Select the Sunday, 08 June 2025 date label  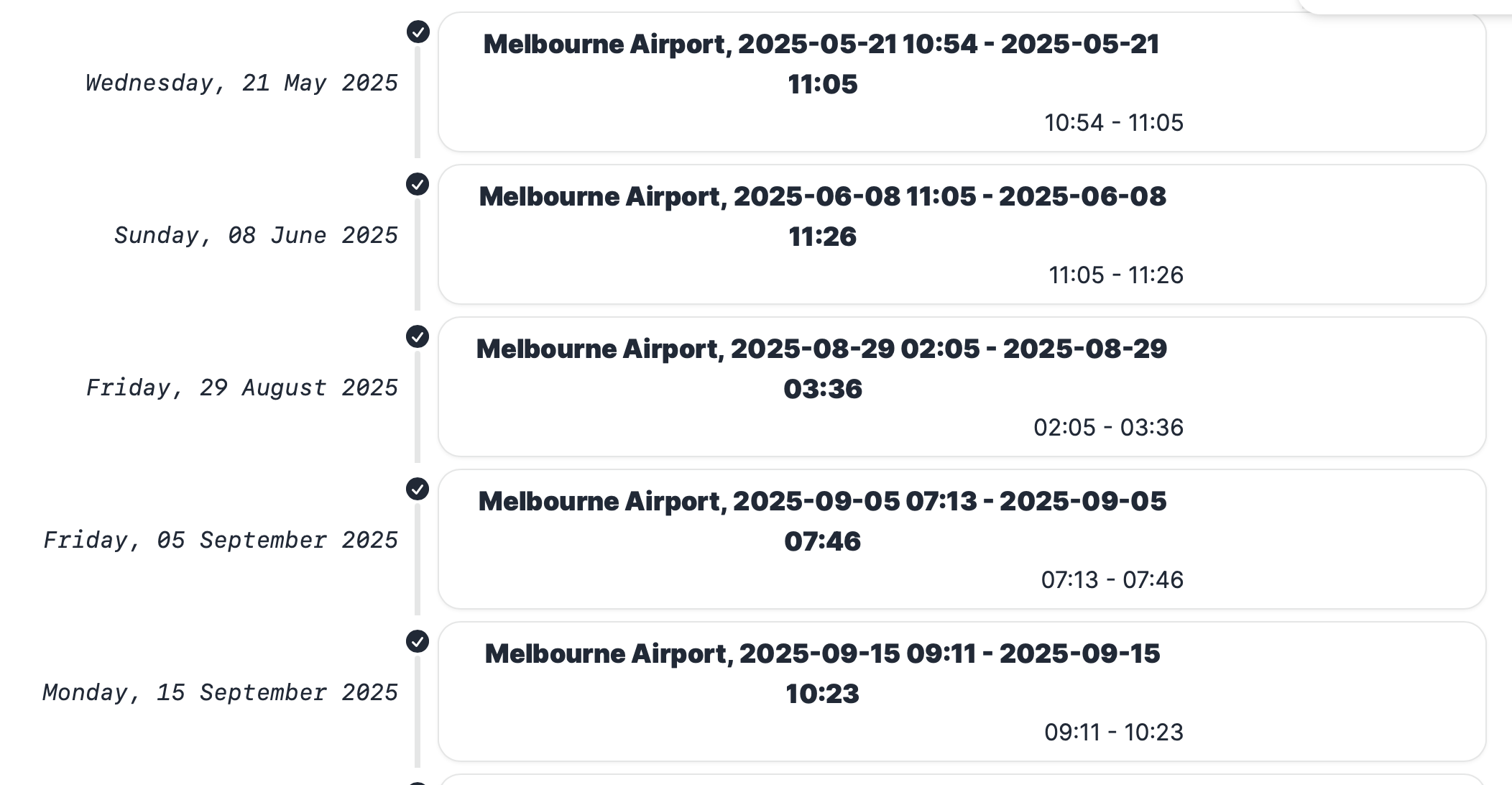point(256,236)
